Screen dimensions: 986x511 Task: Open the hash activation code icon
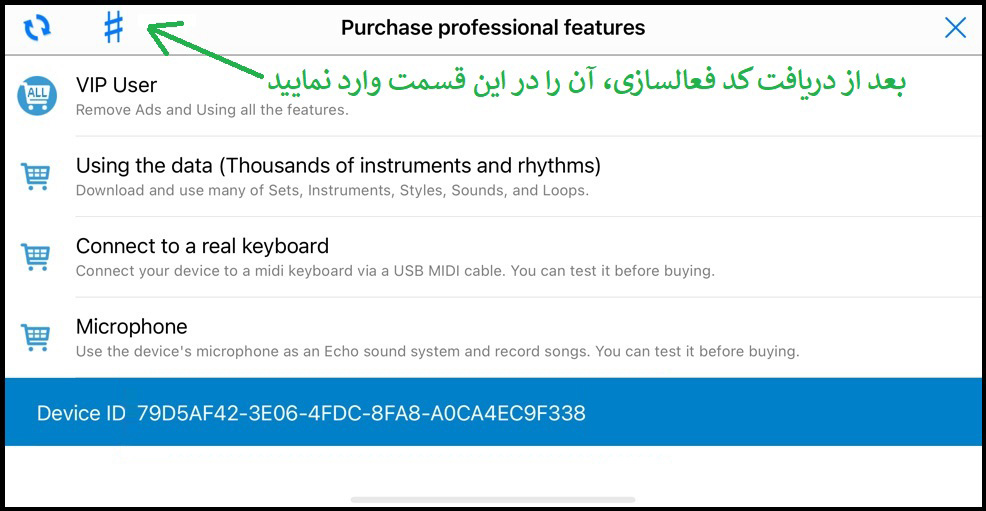click(x=114, y=28)
